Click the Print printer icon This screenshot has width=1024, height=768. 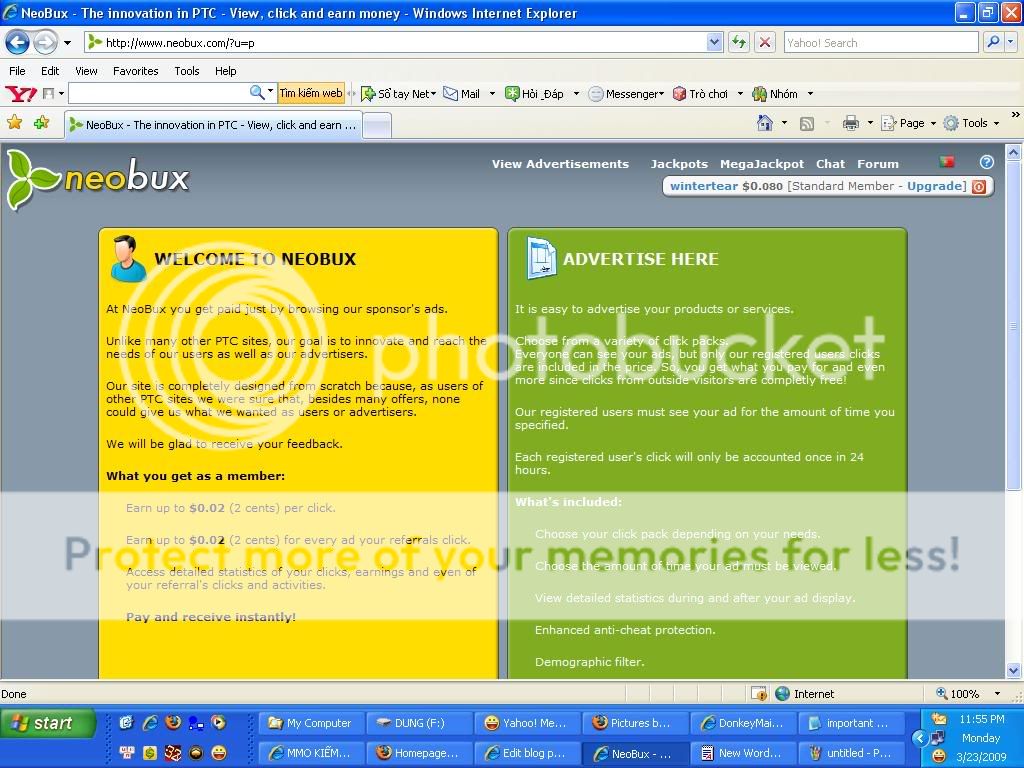(850, 123)
